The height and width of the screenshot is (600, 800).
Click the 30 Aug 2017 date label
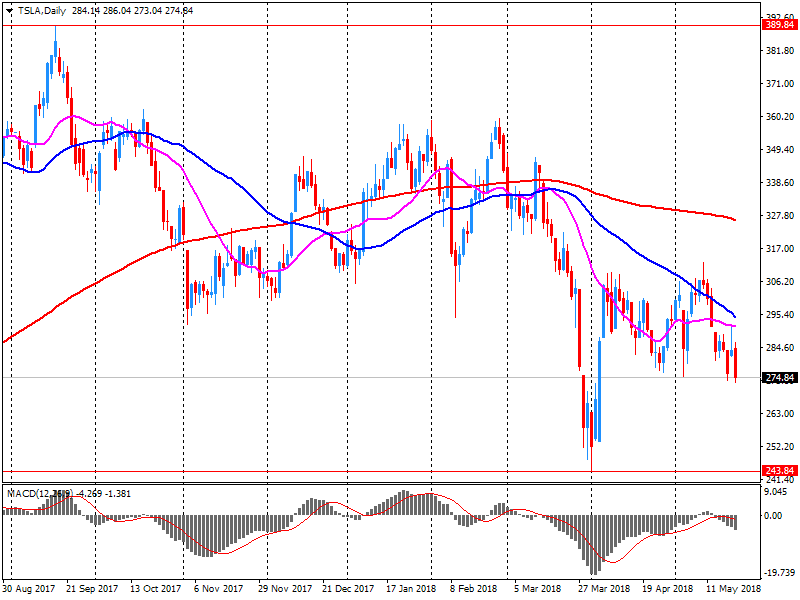coord(27,589)
